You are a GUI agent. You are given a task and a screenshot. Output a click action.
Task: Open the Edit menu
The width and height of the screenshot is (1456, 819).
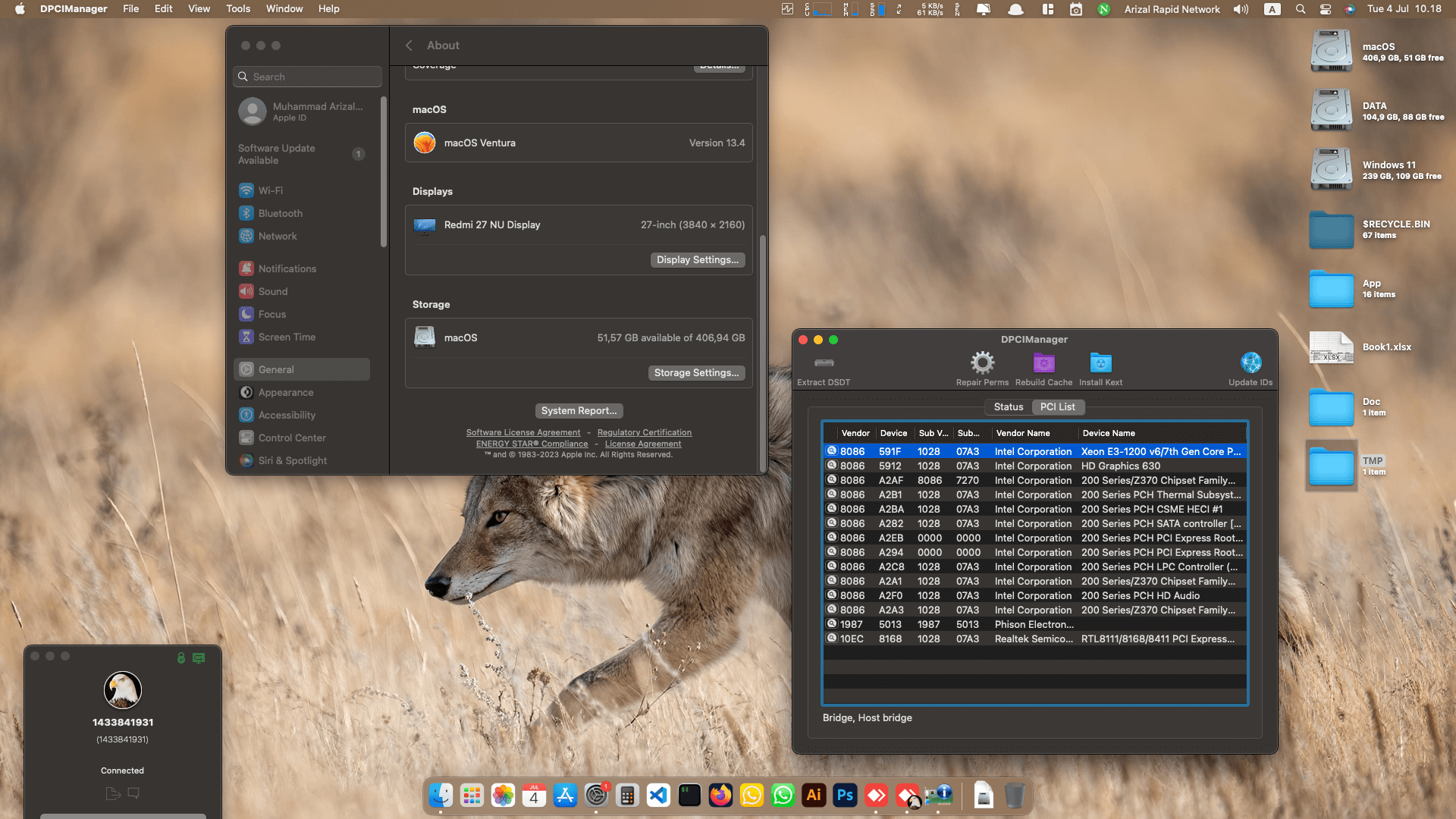coord(163,9)
